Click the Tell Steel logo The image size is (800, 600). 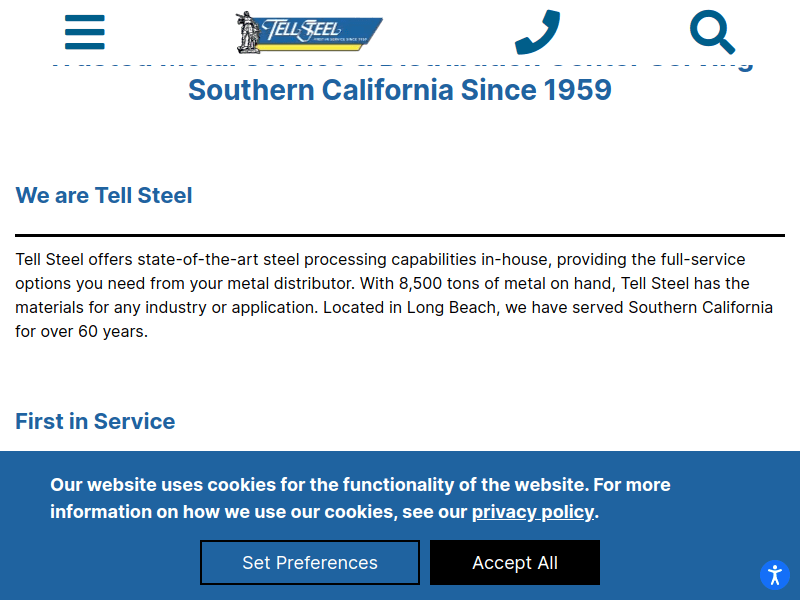point(309,32)
